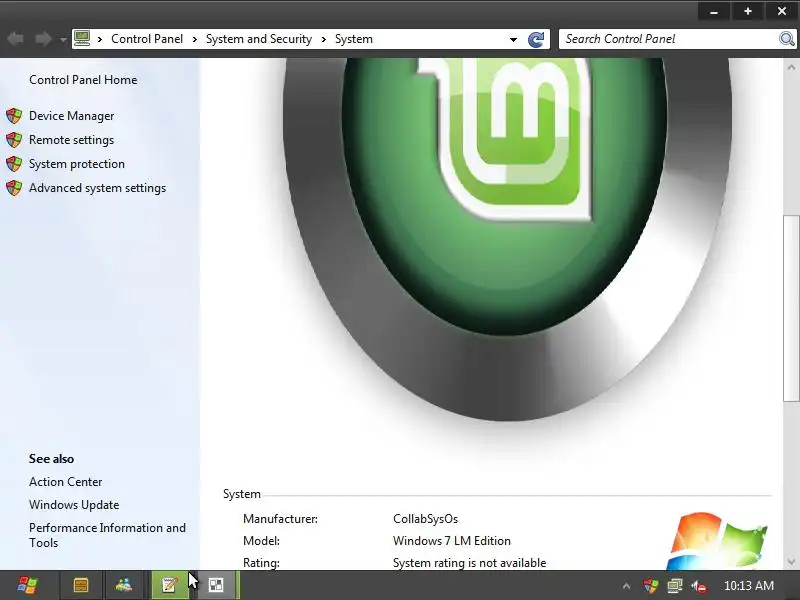800x600 pixels.
Task: Click the See also heading
Action: pyautogui.click(x=52, y=459)
